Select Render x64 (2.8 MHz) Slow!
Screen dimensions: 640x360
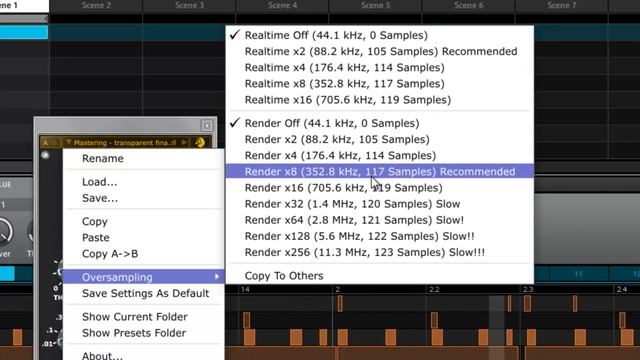click(380, 220)
